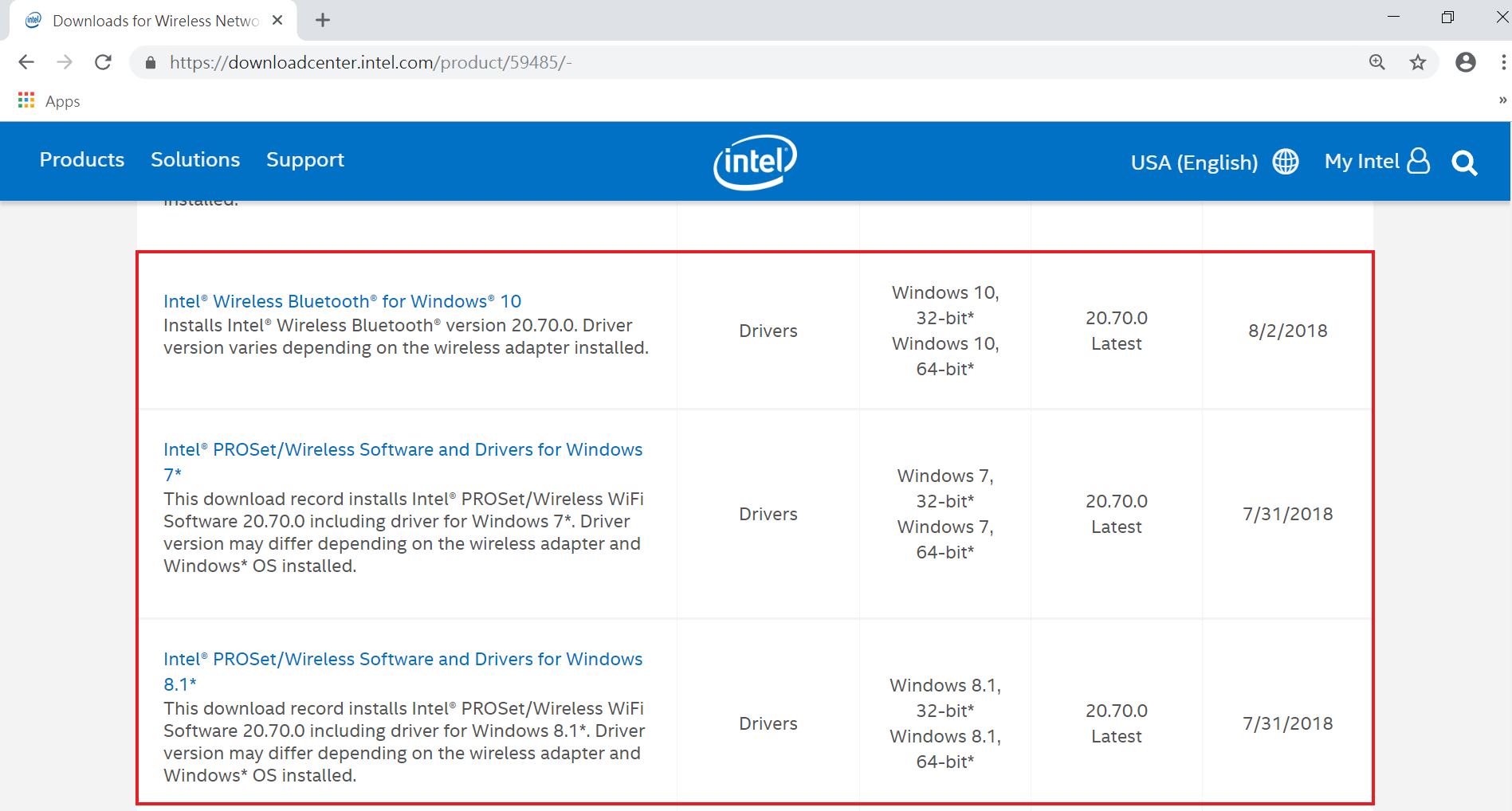The width and height of the screenshot is (1512, 811).
Task: Bookmark this page with the star
Action: click(1417, 62)
